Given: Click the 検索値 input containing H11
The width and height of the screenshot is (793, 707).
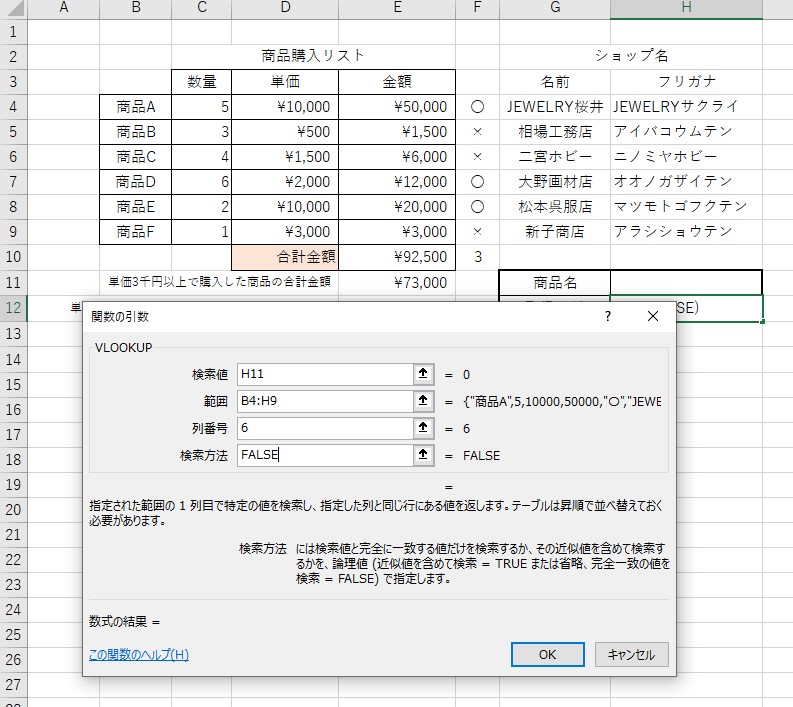Looking at the screenshot, I should (x=324, y=374).
